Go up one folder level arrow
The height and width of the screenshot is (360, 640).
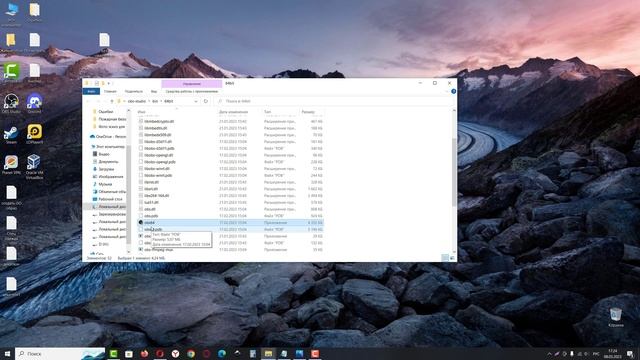pyautogui.click(x=111, y=101)
